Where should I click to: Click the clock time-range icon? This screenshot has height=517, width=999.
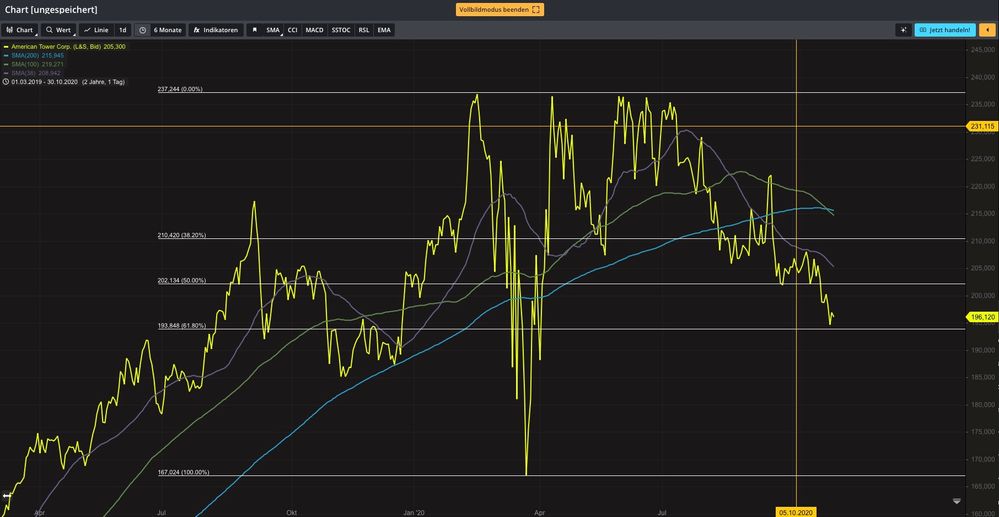pyautogui.click(x=143, y=30)
